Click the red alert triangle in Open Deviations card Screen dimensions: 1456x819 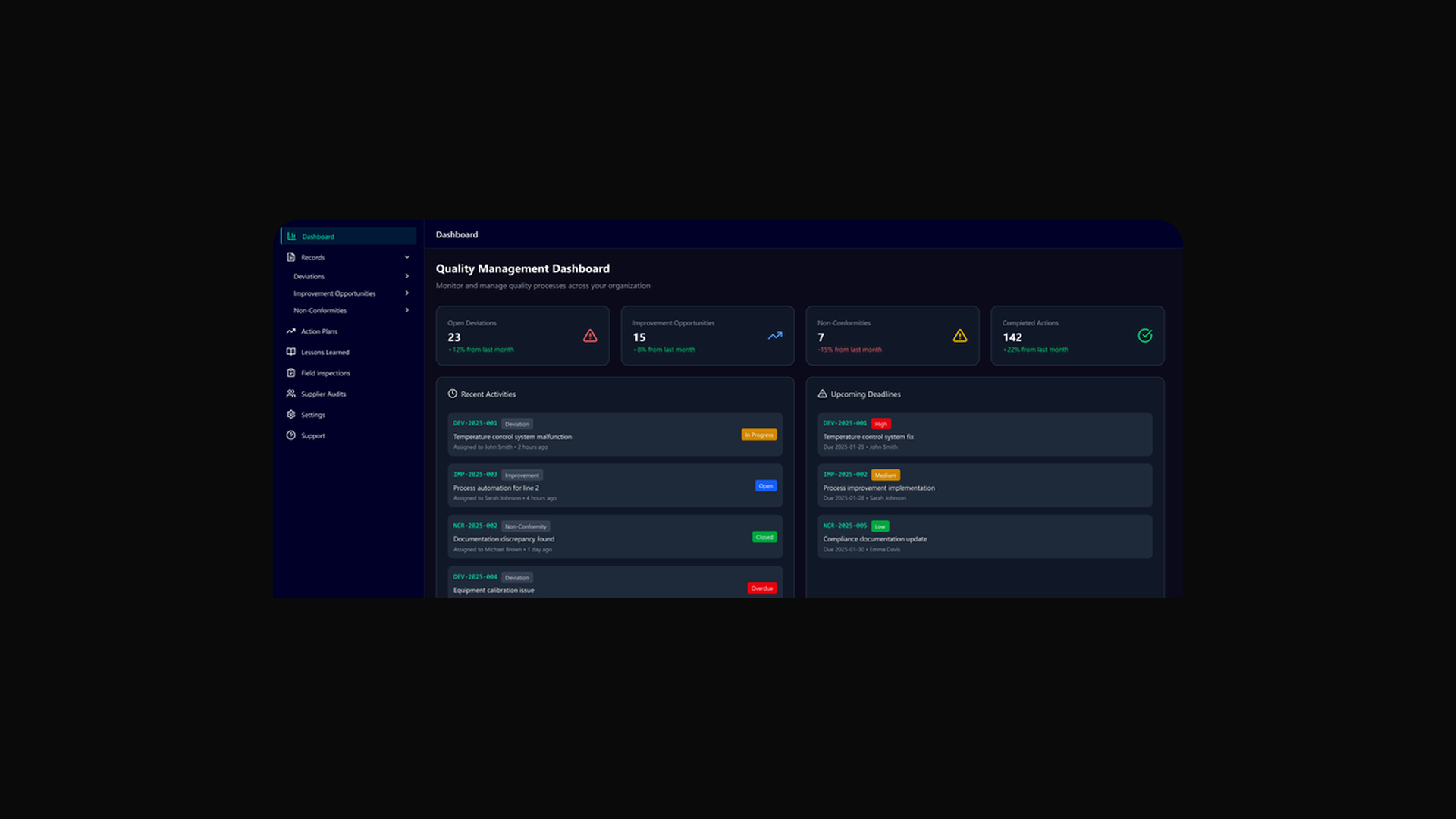pyautogui.click(x=590, y=336)
